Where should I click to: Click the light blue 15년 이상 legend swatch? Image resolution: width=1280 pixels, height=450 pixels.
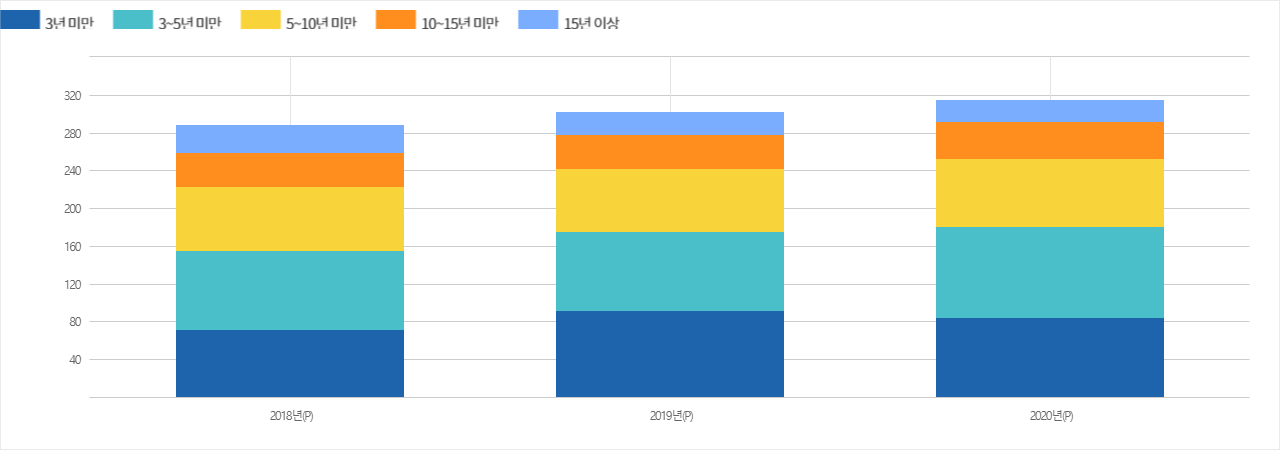click(538, 20)
